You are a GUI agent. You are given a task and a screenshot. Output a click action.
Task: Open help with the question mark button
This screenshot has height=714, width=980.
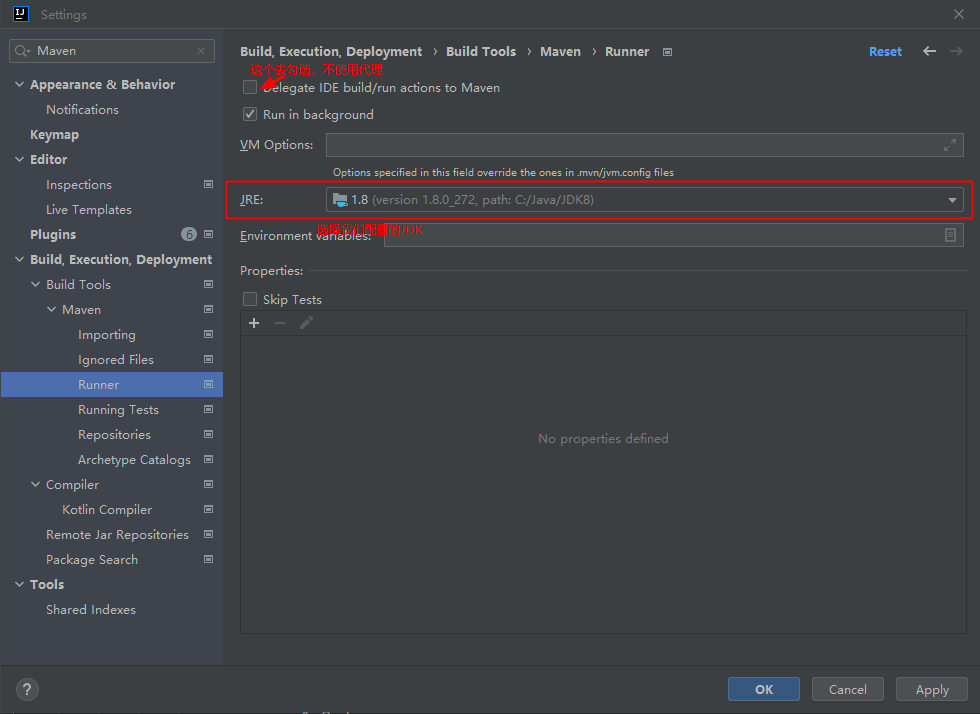click(x=27, y=690)
